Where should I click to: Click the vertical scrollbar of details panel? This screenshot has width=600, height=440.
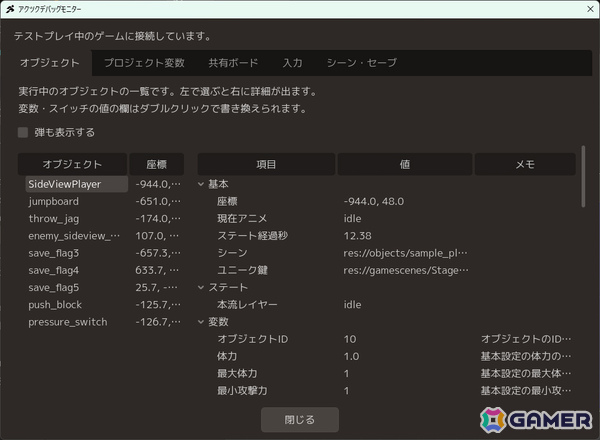(583, 176)
